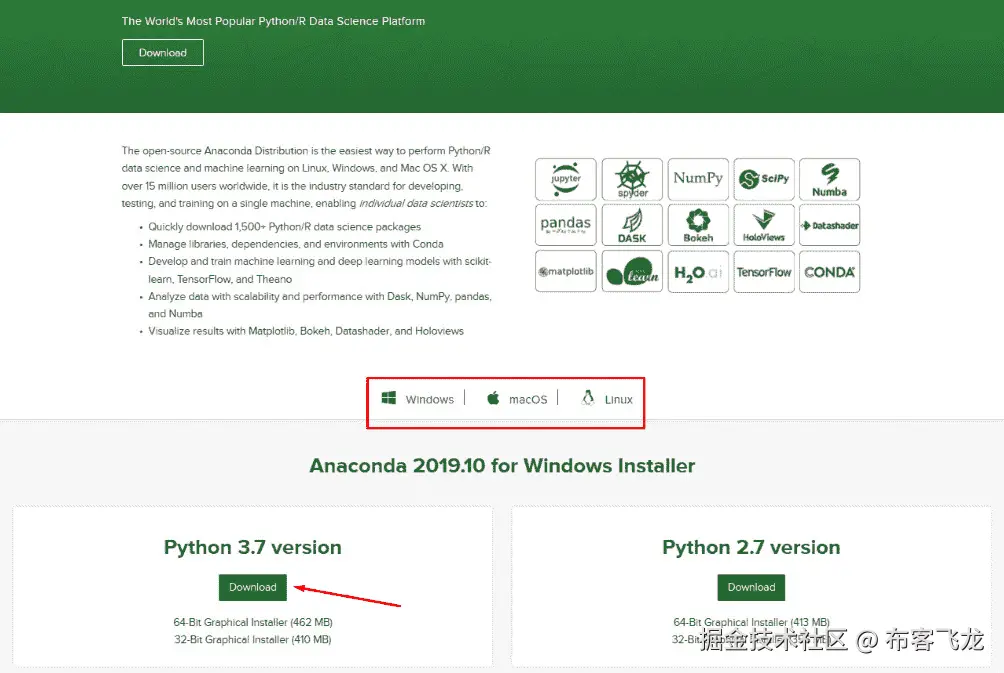Click the Python 3.7 version heading
The image size is (1004, 673).
253,547
